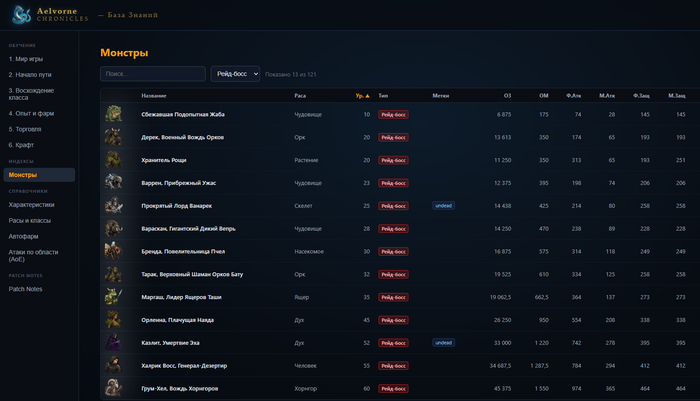Open Тарак, Верховный Шаман Орков Бату entry
Viewport: 700px width, 401px height.
192,274
